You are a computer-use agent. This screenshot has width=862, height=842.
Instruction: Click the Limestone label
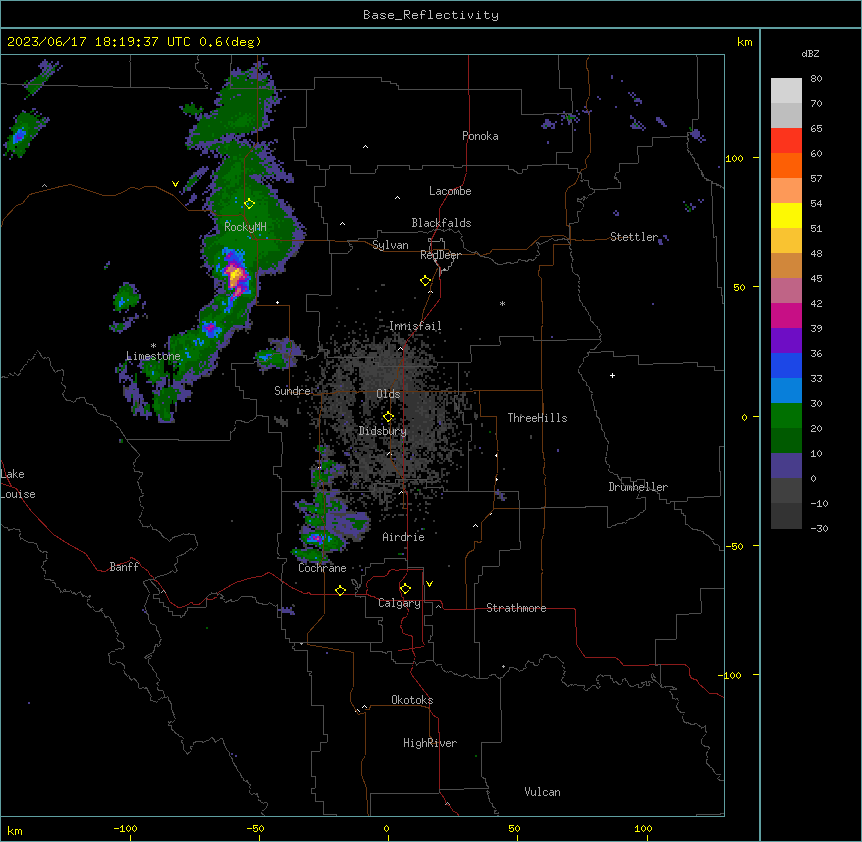tap(153, 356)
